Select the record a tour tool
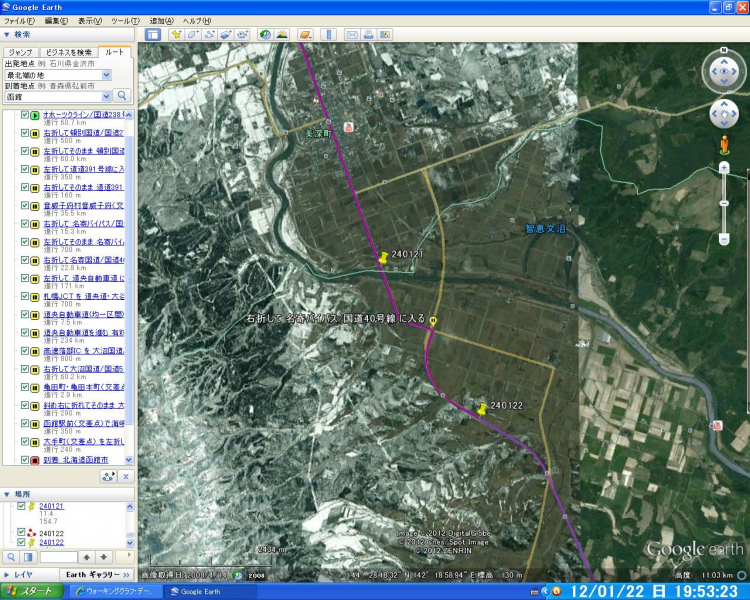The height and width of the screenshot is (600, 750). tap(243, 34)
